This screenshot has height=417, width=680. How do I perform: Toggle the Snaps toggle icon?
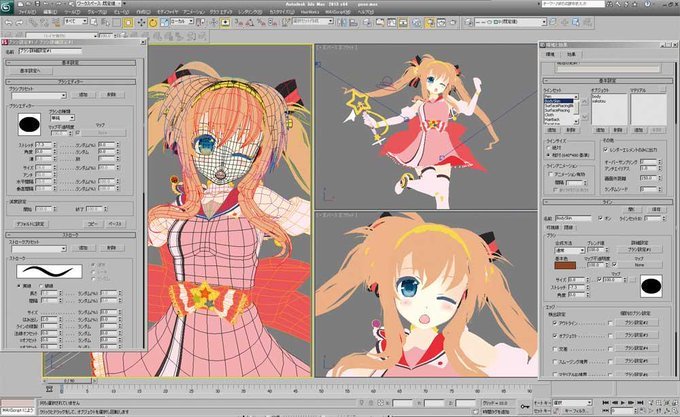click(x=239, y=23)
